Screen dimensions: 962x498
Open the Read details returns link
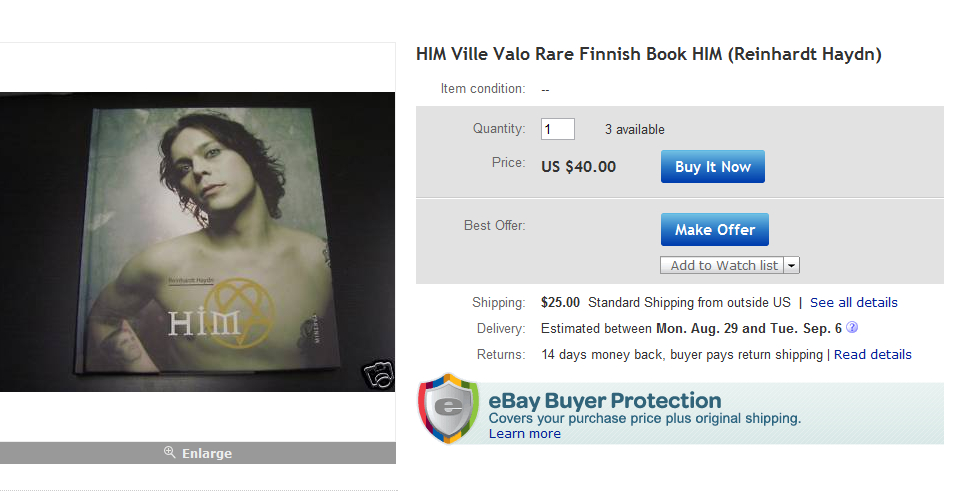pos(872,354)
